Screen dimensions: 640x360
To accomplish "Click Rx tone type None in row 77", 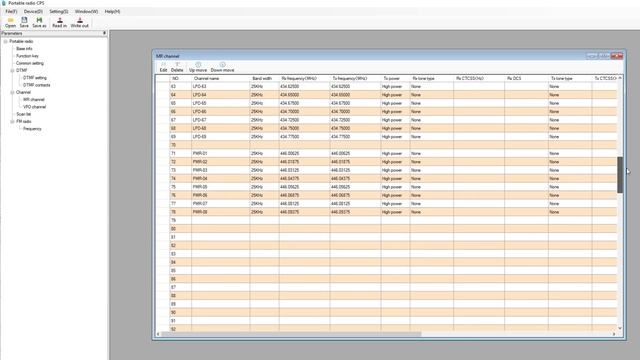I will 431,204.
